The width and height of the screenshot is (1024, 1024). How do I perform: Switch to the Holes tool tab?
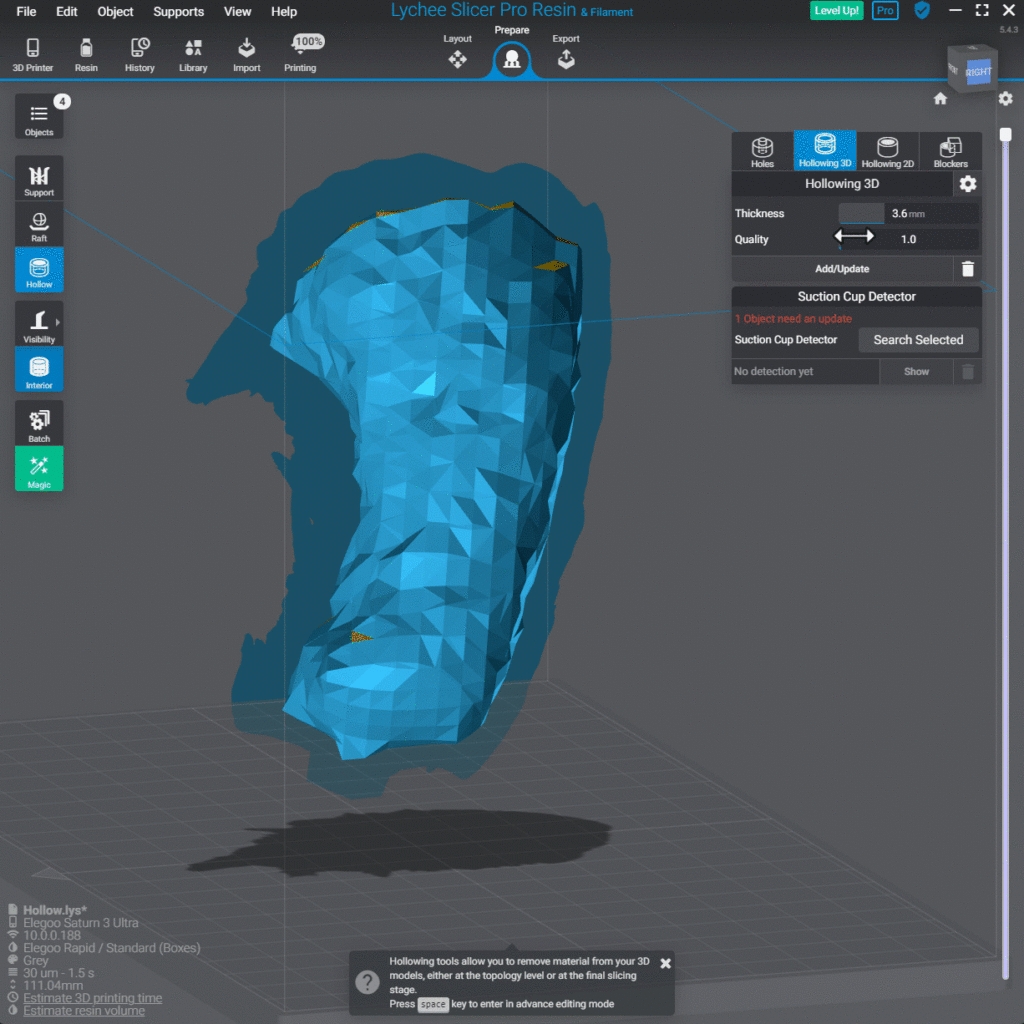(x=761, y=151)
